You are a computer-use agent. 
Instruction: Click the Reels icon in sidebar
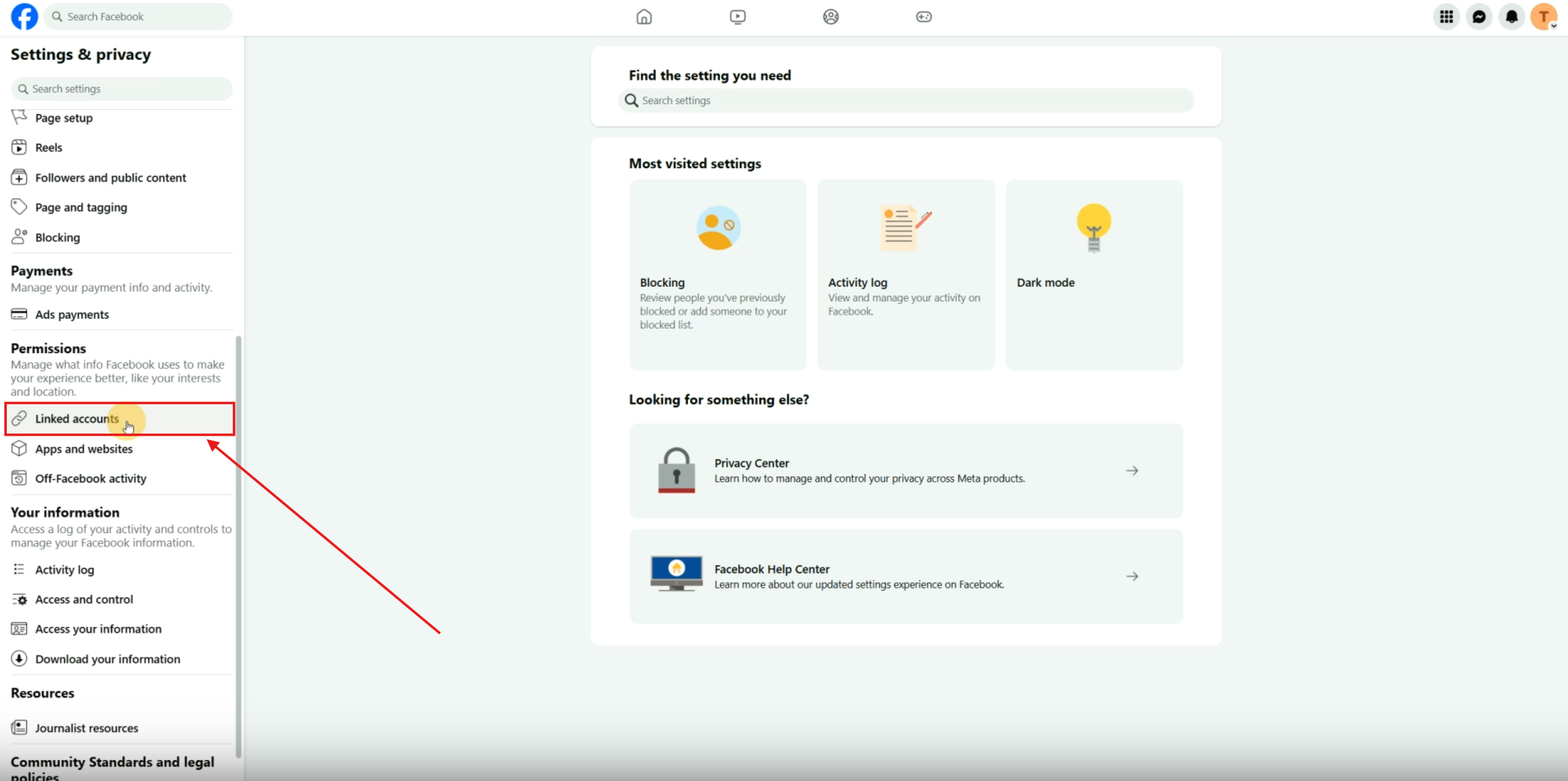point(19,147)
